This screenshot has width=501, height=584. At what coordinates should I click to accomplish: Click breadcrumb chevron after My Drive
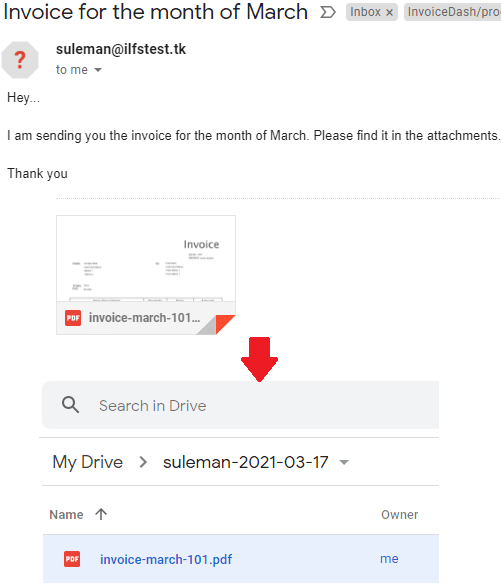143,462
